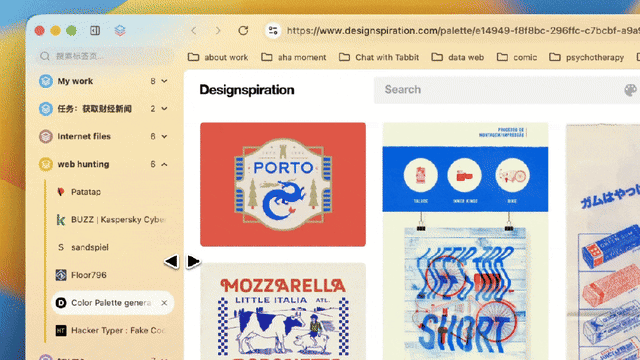Click the Internet files group icon
The width and height of the screenshot is (640, 360).
46,136
